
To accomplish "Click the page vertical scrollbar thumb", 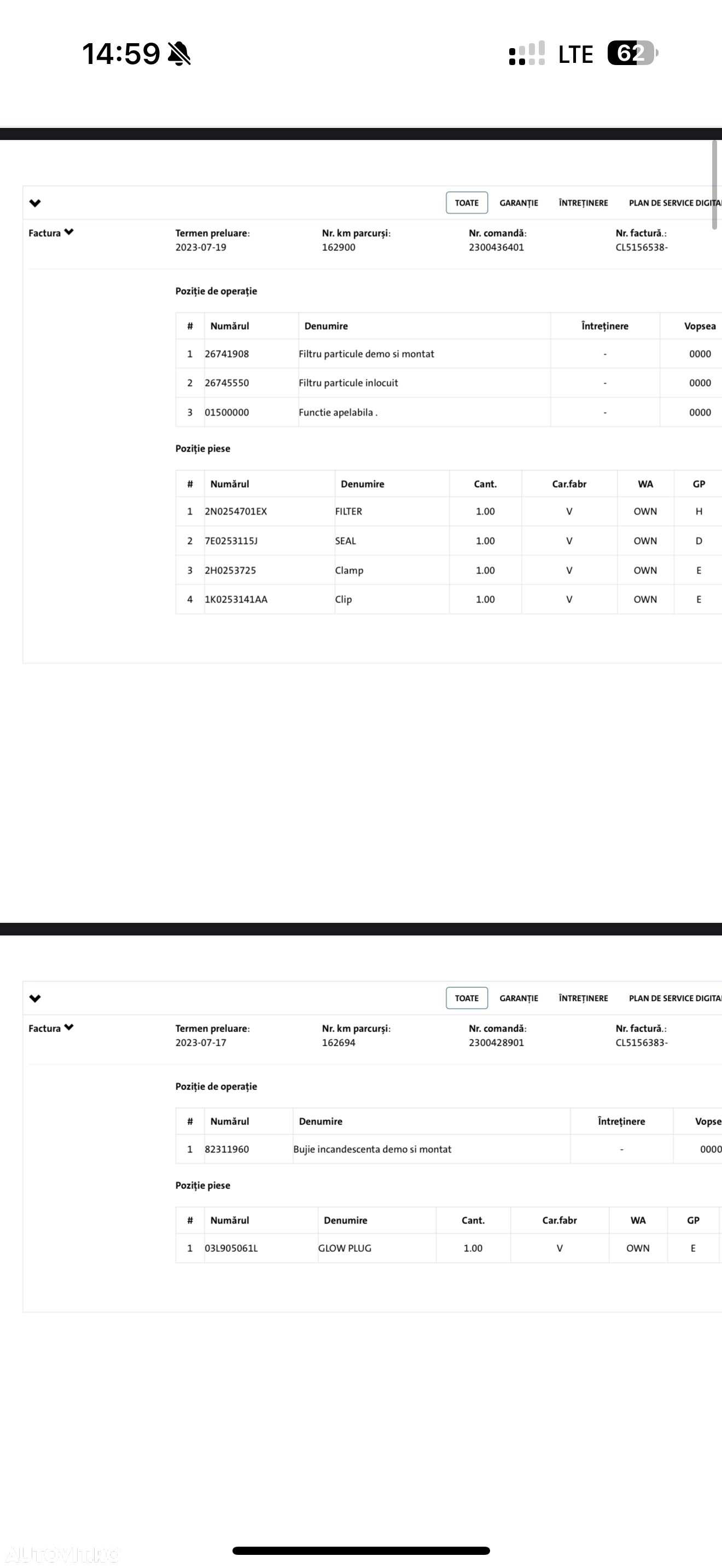I will coord(715,185).
